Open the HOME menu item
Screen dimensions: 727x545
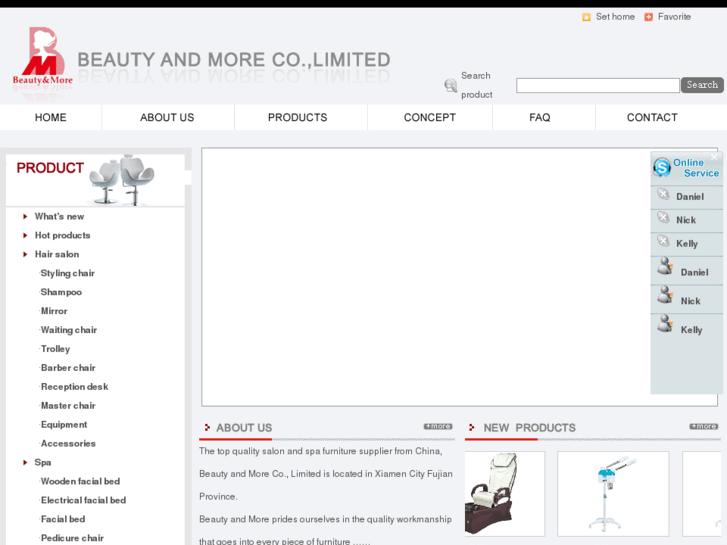click(51, 117)
